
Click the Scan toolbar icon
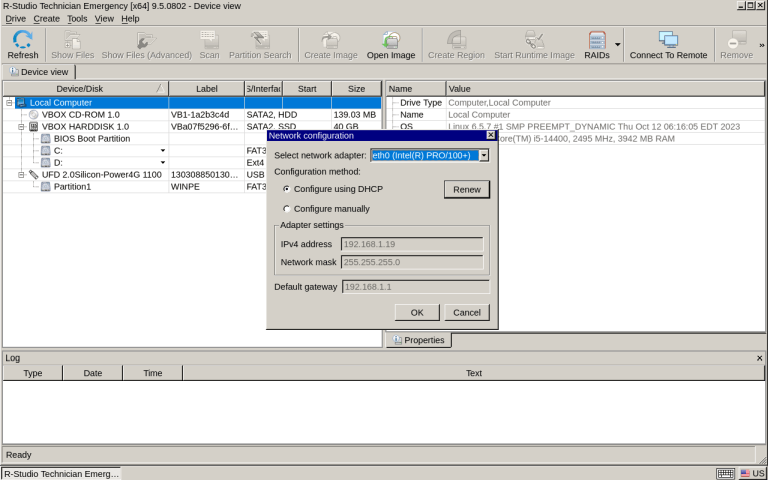[x=209, y=44]
